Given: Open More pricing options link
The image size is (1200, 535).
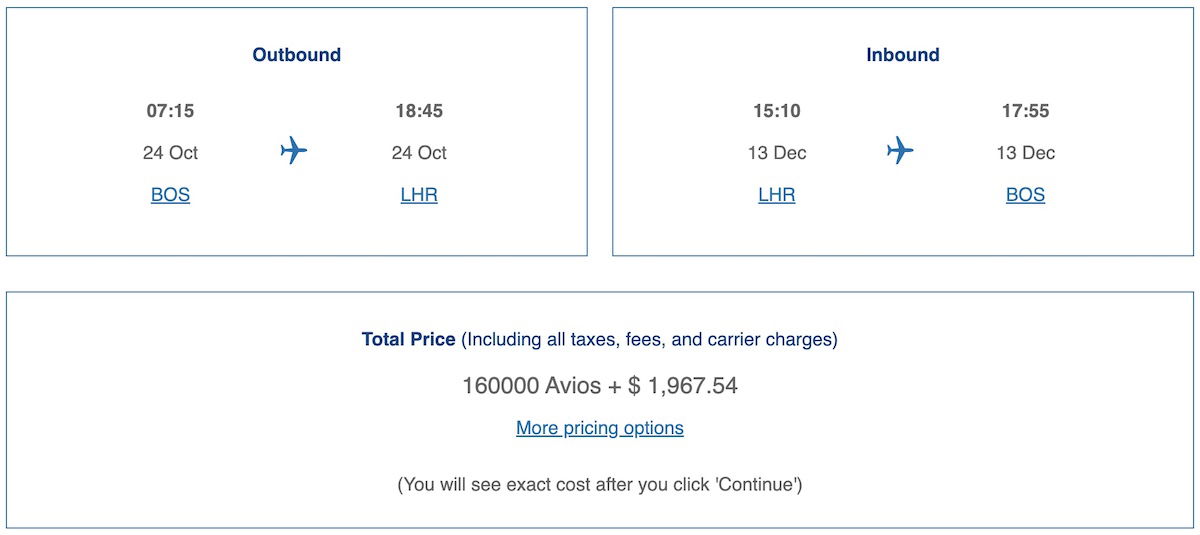Looking at the screenshot, I should click(600, 428).
